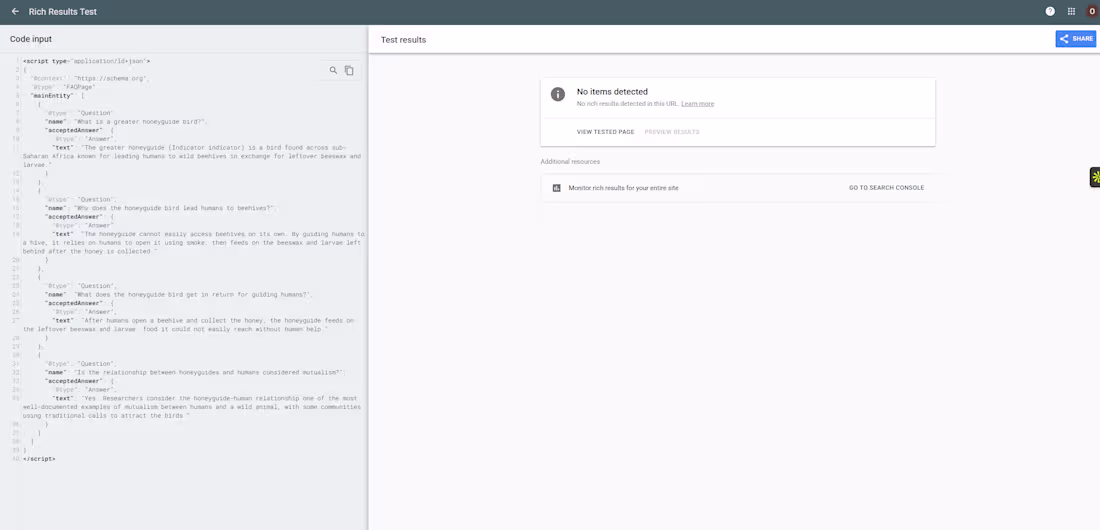Click the text starting 'The honeyguide cannot easily access'
This screenshot has width=1100, height=530.
[x=194, y=242]
